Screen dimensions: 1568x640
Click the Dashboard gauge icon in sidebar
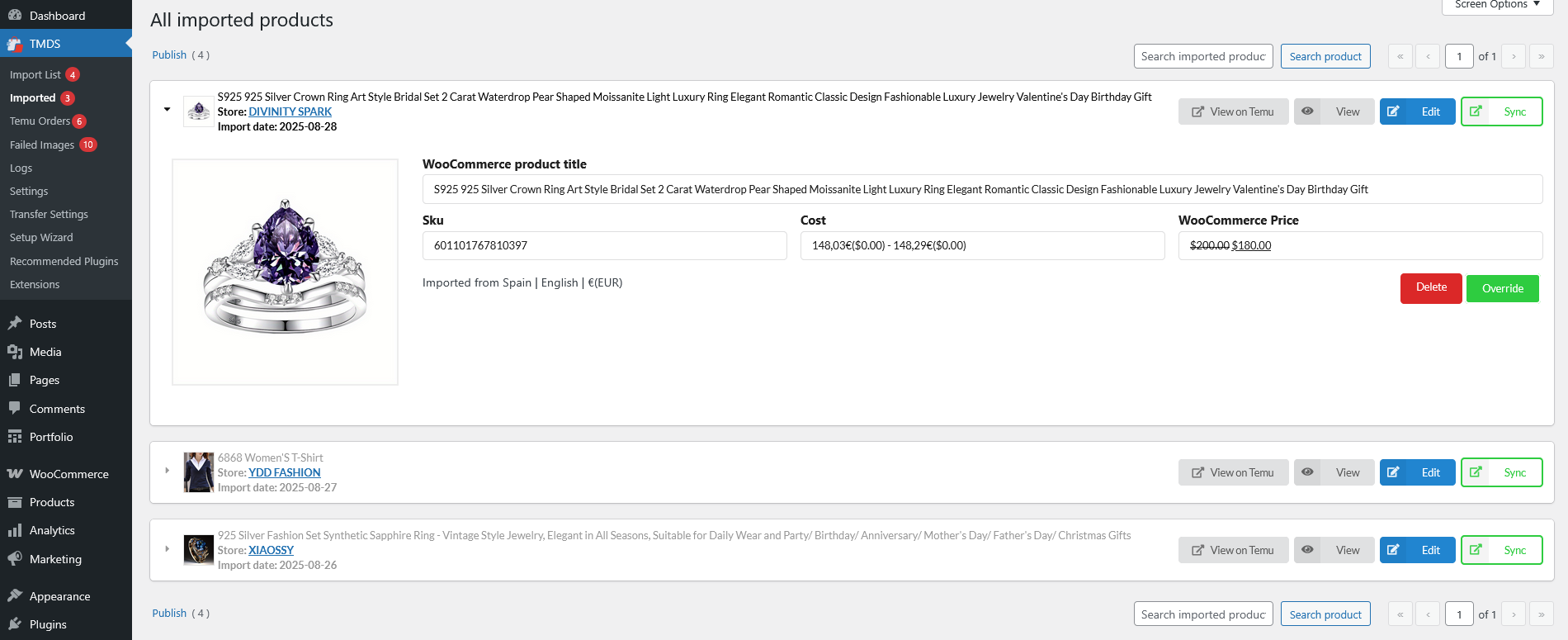[x=15, y=16]
